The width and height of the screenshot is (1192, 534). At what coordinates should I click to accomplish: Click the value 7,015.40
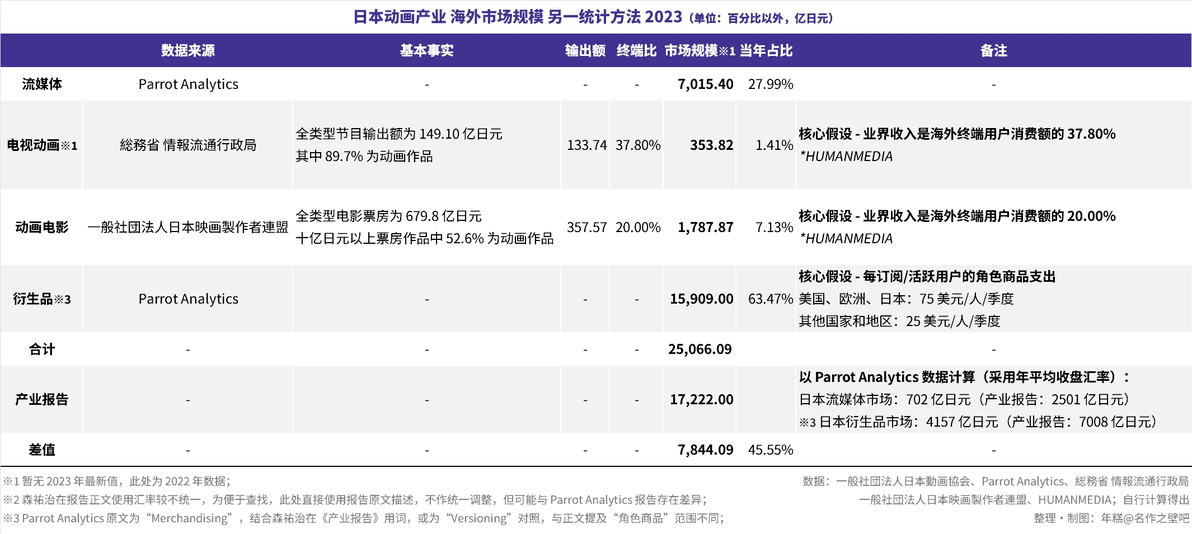pos(705,84)
